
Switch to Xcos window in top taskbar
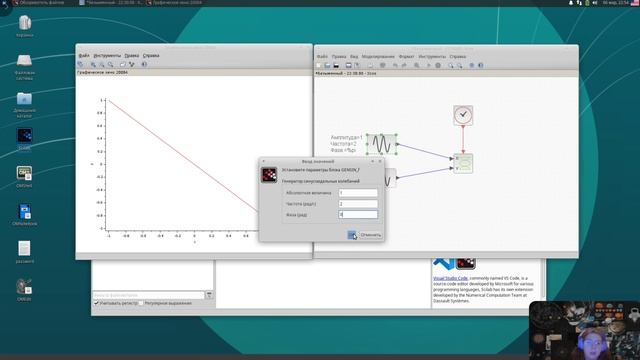coord(111,3)
